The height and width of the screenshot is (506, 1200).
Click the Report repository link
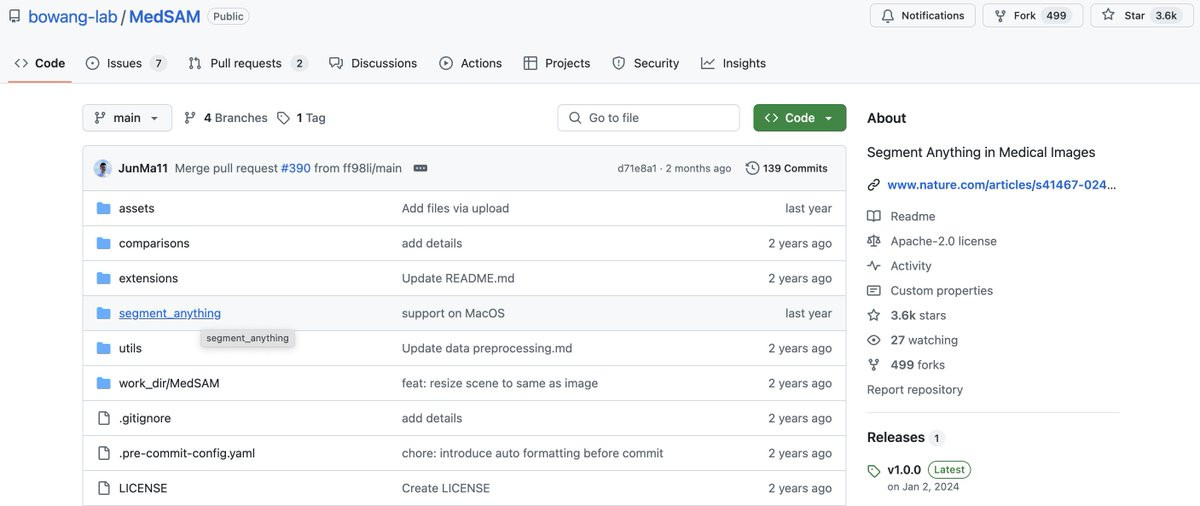[915, 390]
